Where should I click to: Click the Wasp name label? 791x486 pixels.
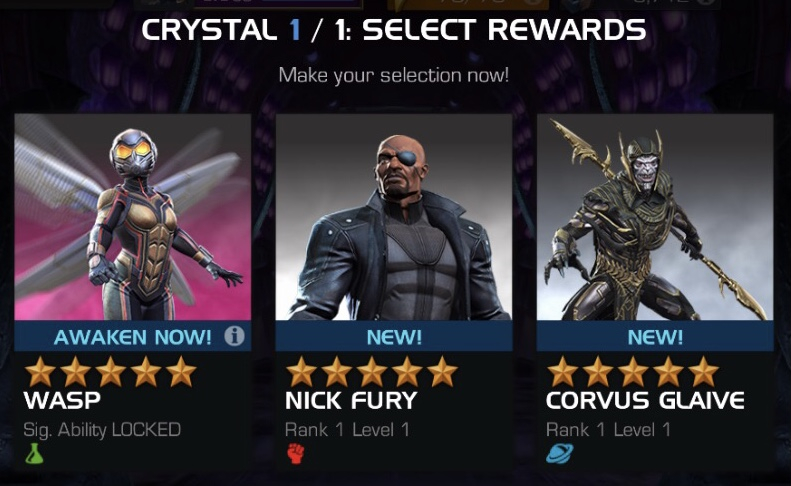coord(62,401)
